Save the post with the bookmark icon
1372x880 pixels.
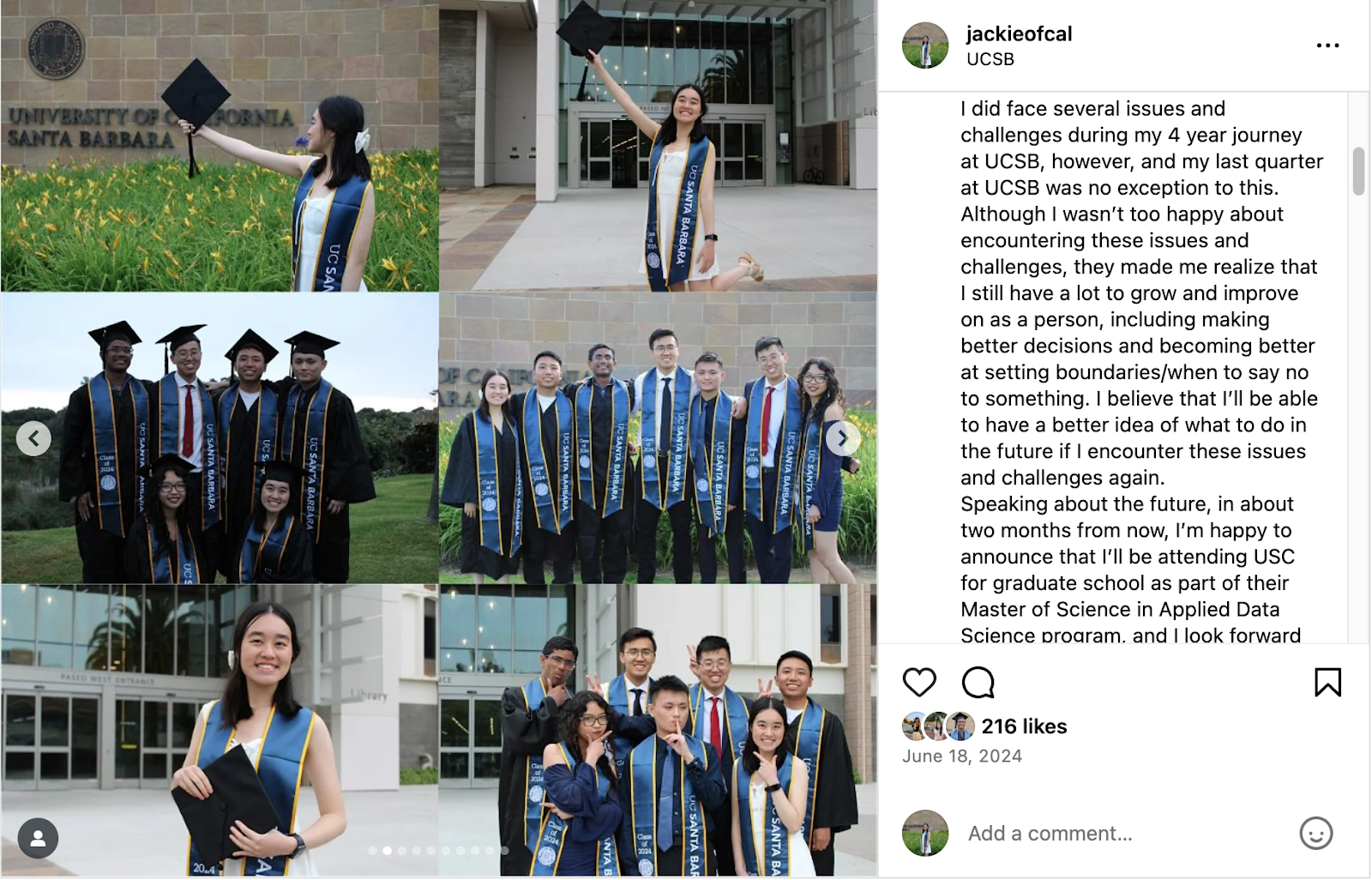(x=1327, y=683)
